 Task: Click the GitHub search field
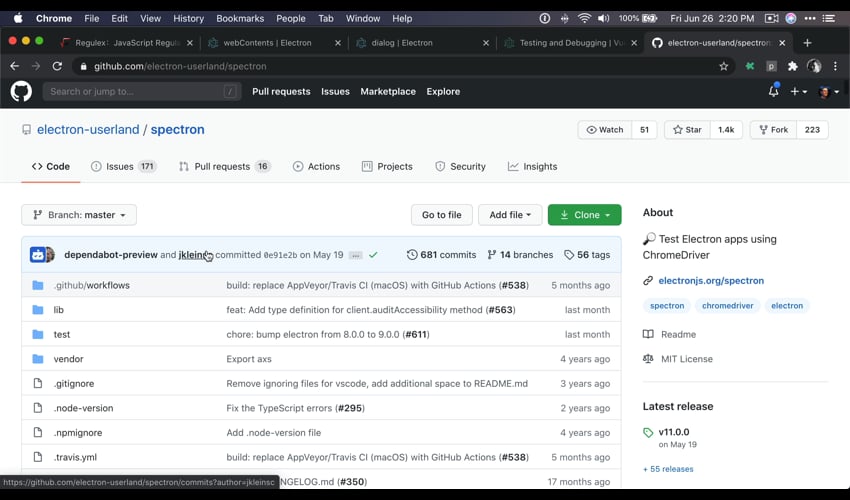click(142, 92)
